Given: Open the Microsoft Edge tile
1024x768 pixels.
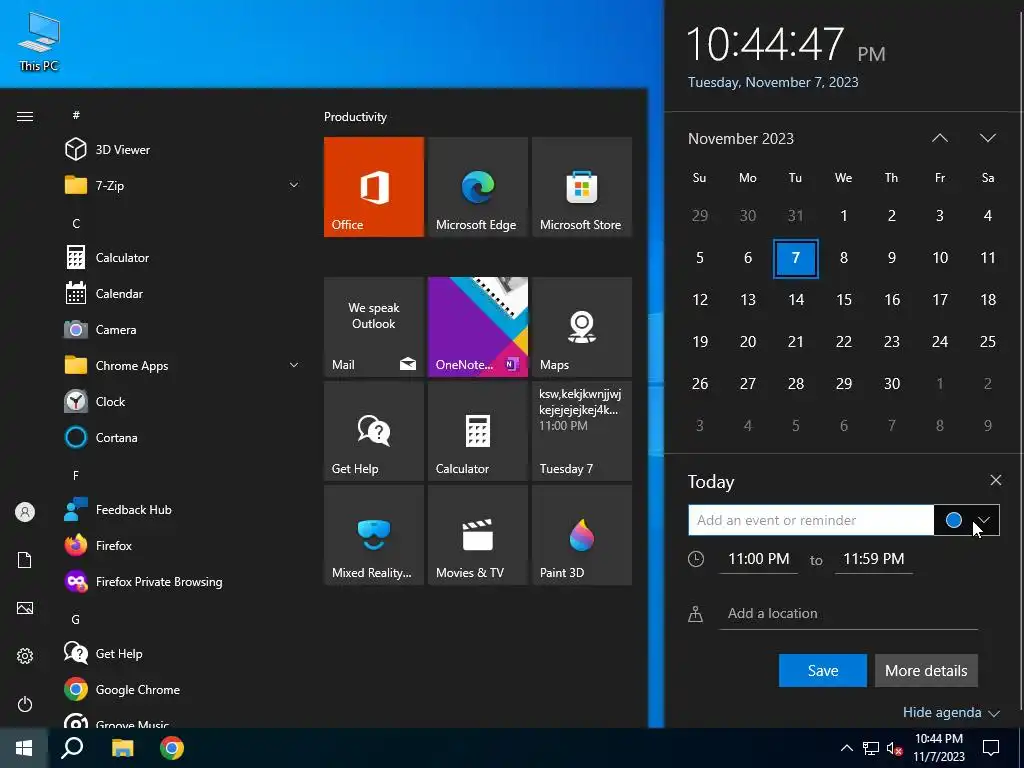Looking at the screenshot, I should pos(477,187).
